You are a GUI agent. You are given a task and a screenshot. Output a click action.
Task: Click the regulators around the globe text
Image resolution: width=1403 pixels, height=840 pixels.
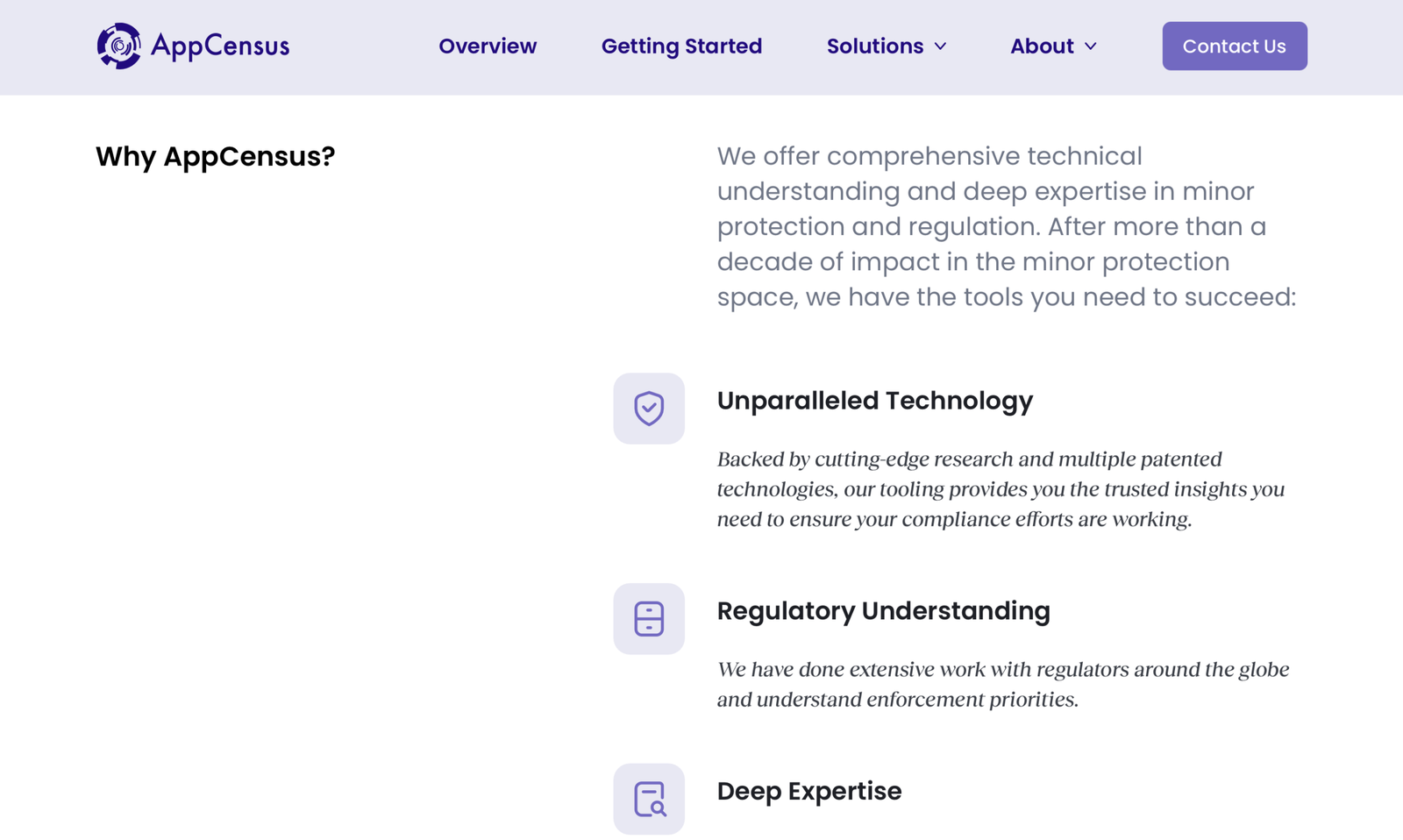click(1002, 684)
